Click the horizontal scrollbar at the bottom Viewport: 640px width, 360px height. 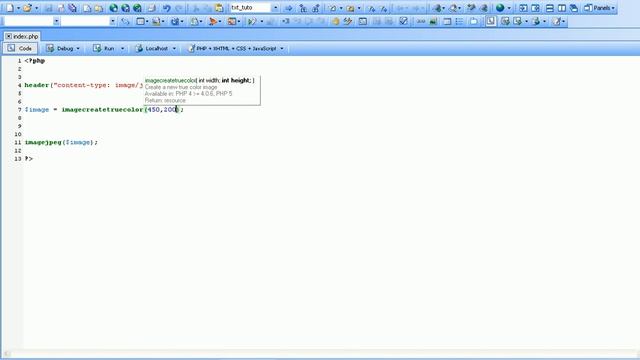tap(320, 353)
